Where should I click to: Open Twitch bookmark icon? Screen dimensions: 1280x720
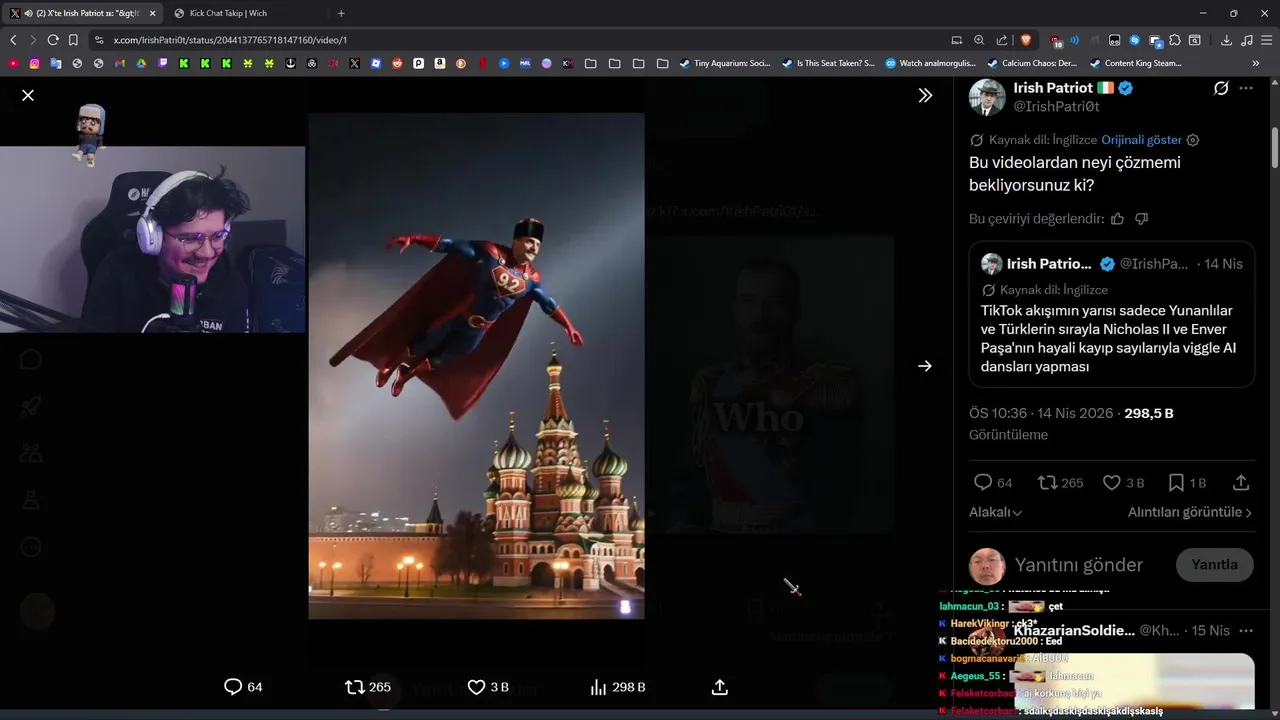pyautogui.click(x=163, y=63)
